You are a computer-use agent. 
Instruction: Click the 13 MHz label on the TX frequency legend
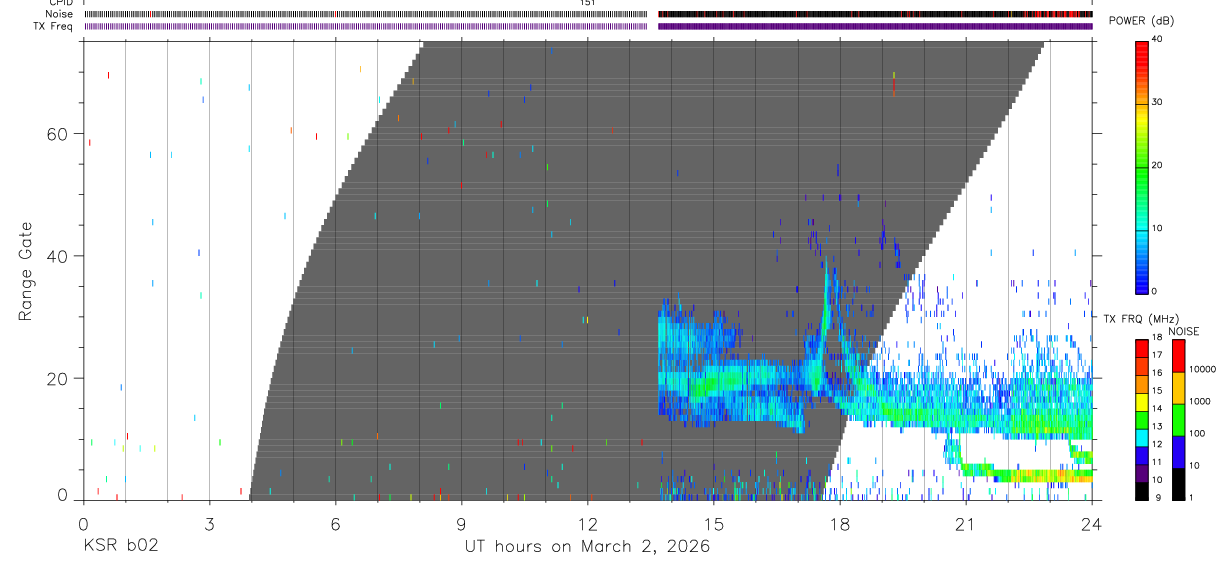pos(1156,427)
